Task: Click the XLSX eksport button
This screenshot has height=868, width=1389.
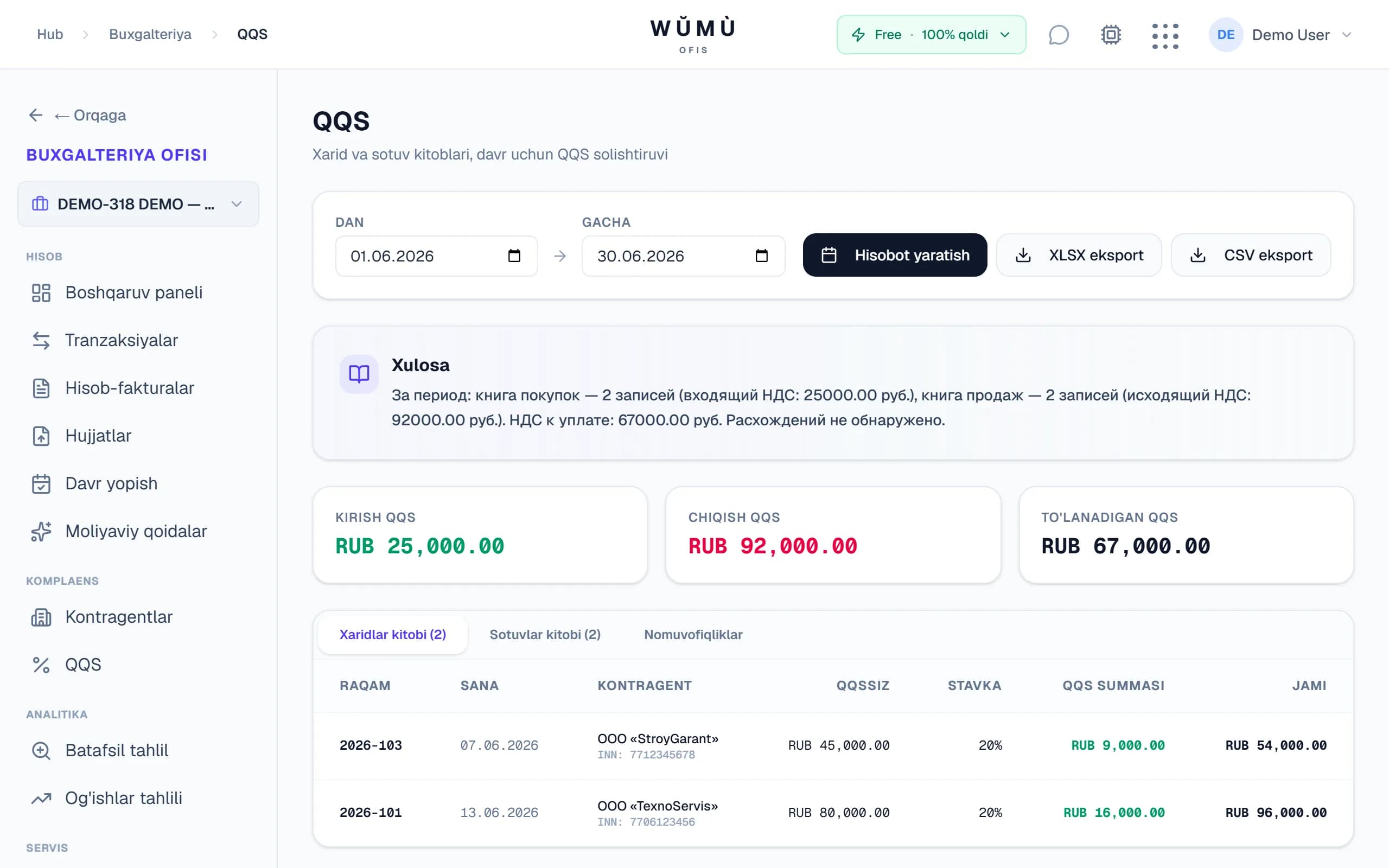Action: [x=1079, y=255]
